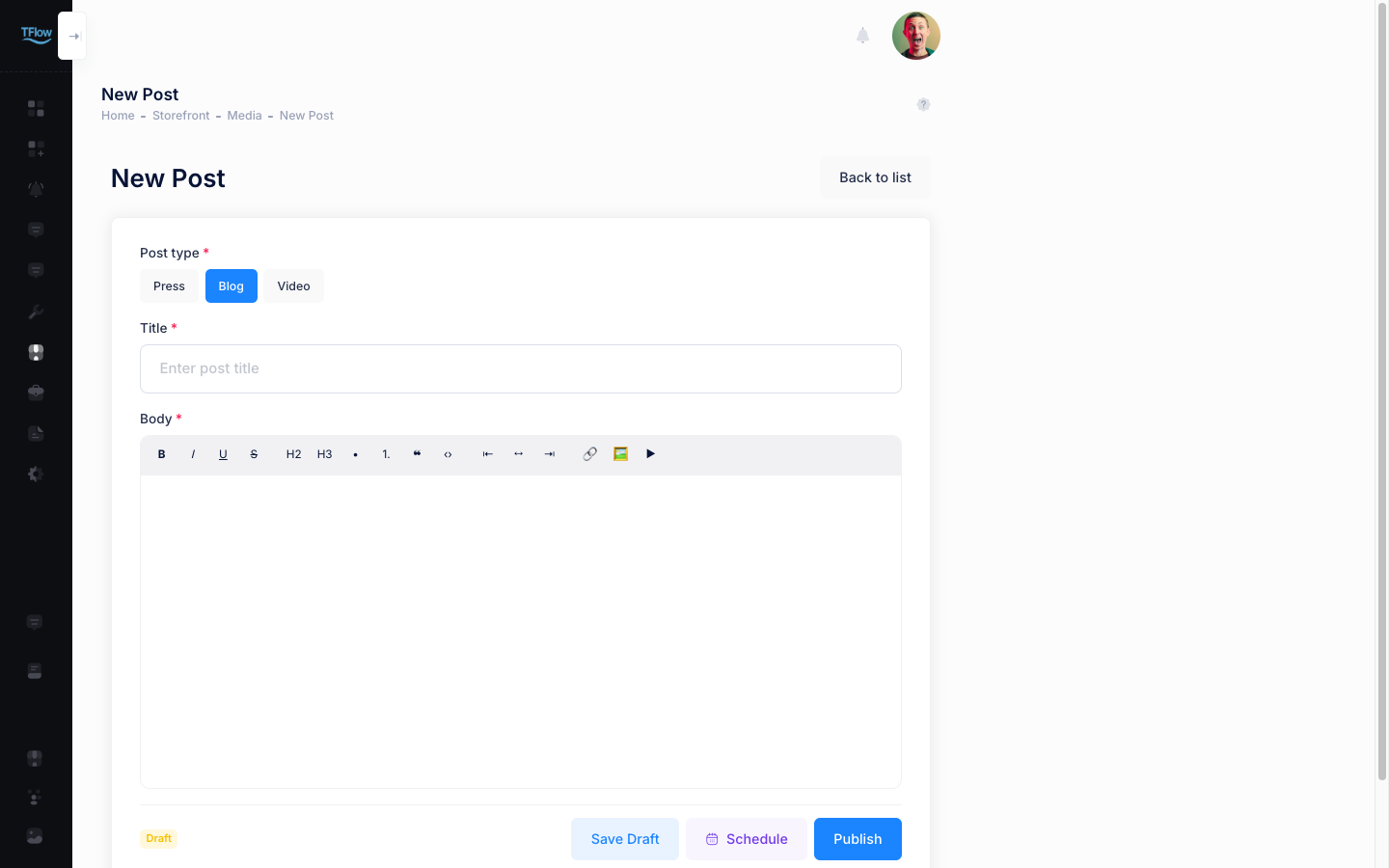This screenshot has height=868, width=1389.
Task: Toggle underline formatting
Action: [x=223, y=454]
